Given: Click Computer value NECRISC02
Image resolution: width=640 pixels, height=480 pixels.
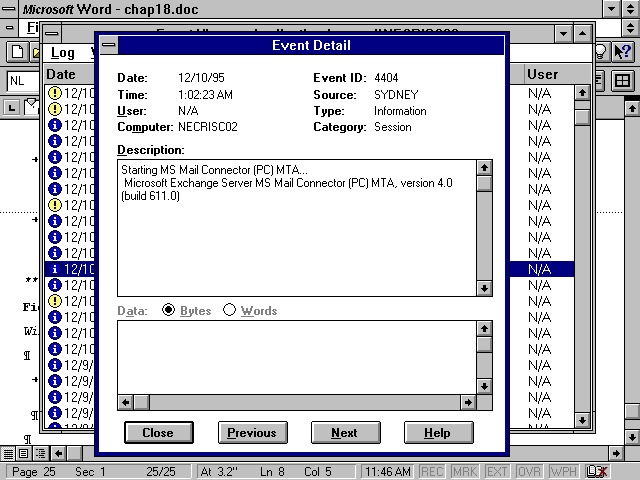Looking at the screenshot, I should coord(208,127).
